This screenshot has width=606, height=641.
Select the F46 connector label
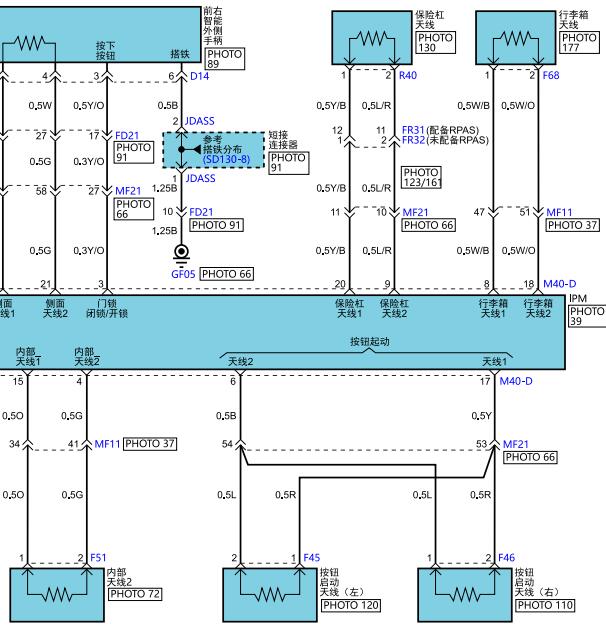(506, 558)
